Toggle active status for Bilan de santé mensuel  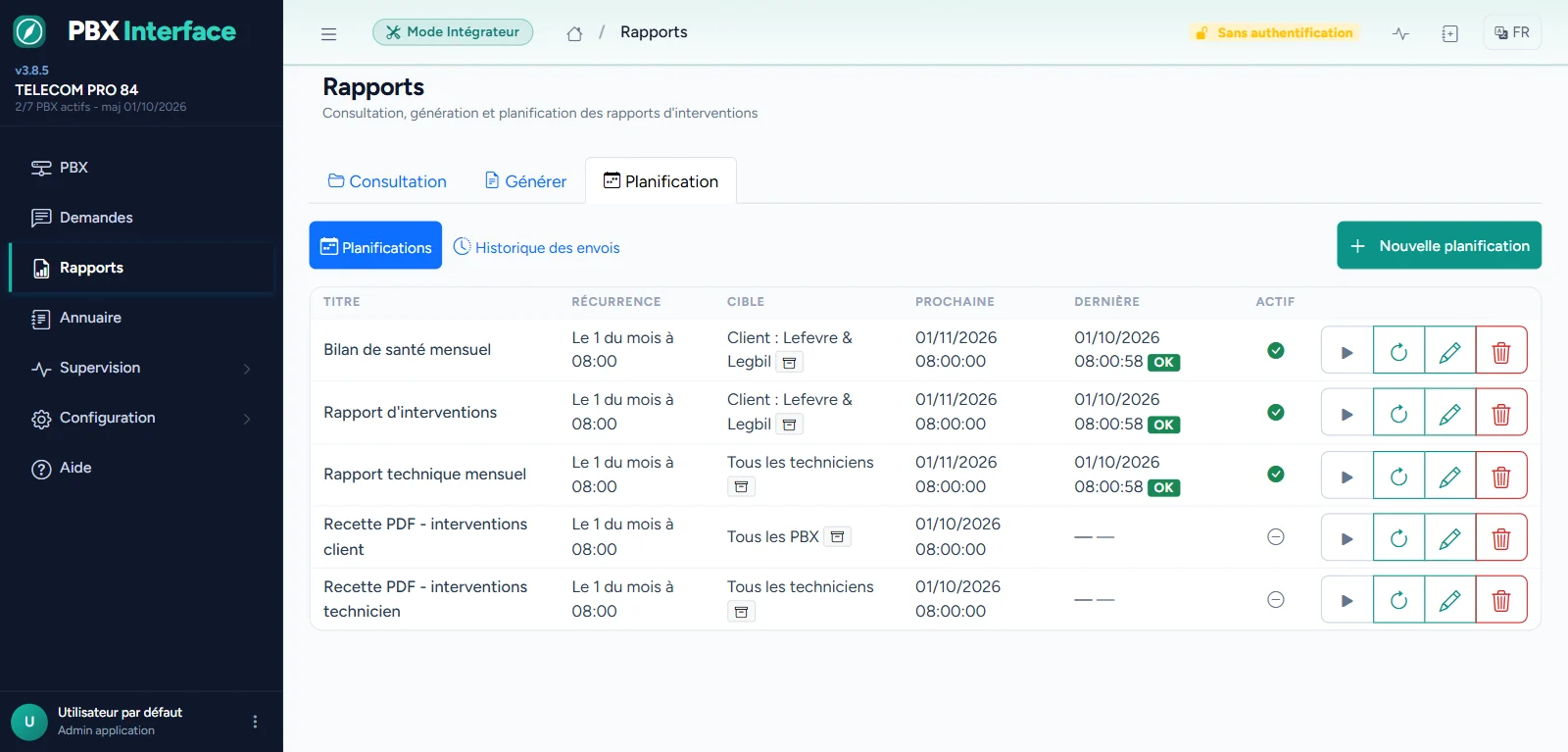1276,350
